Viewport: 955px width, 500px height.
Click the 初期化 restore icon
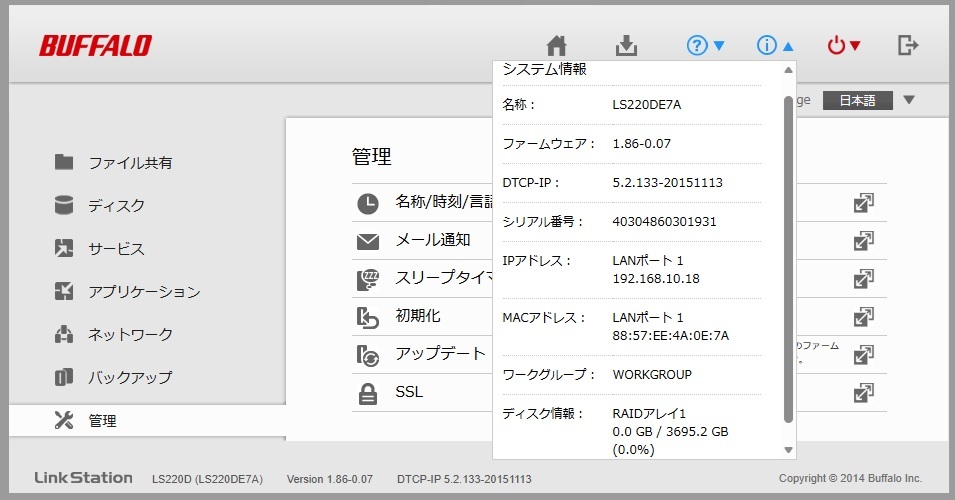(368, 318)
